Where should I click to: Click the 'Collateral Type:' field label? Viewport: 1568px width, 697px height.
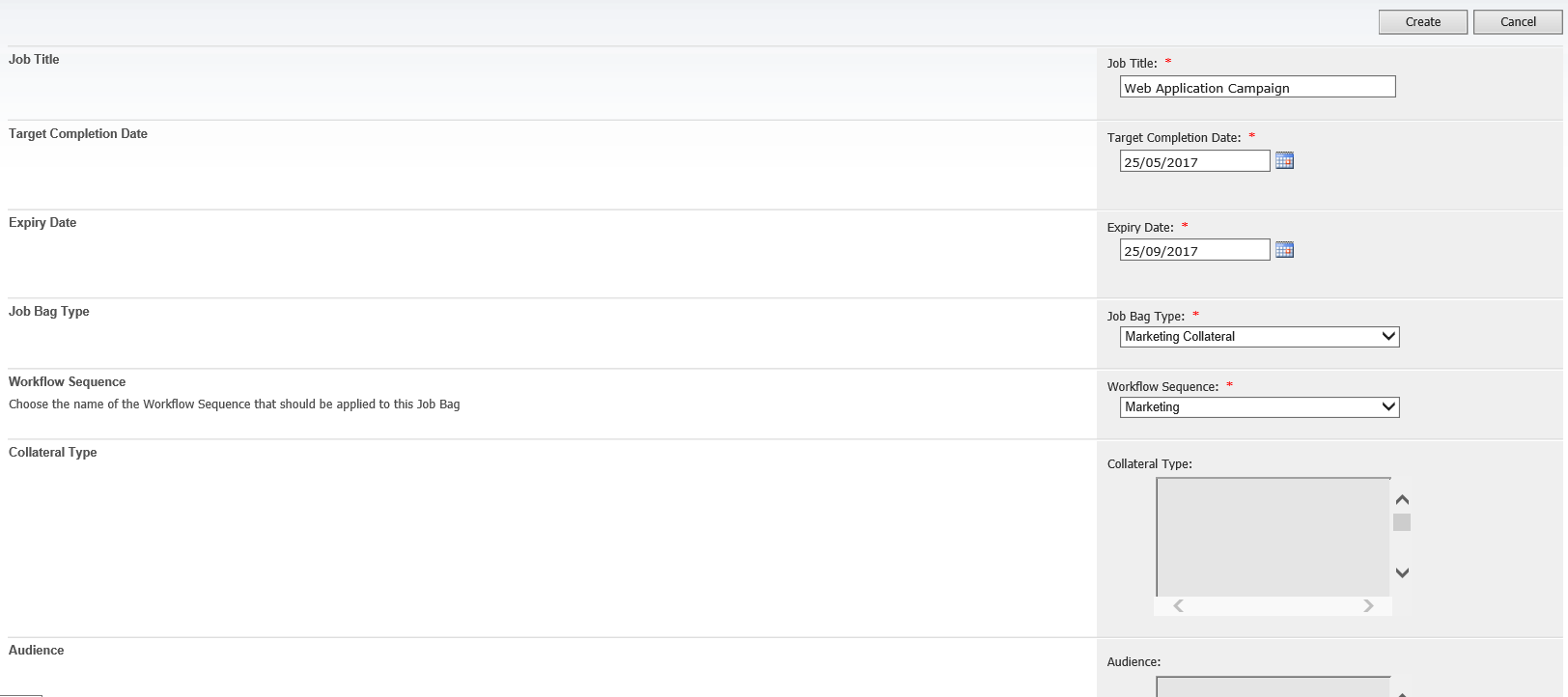[x=1150, y=464]
